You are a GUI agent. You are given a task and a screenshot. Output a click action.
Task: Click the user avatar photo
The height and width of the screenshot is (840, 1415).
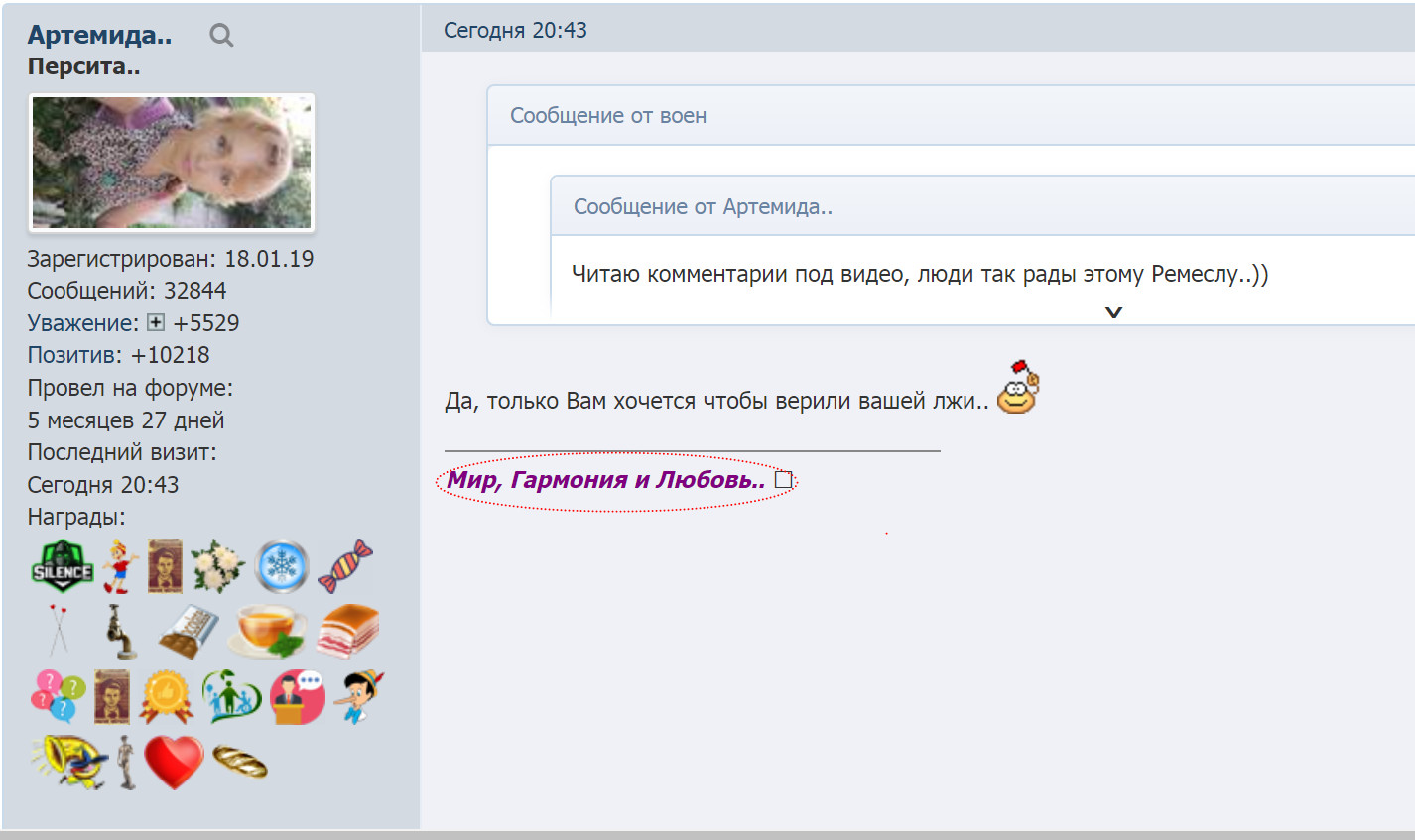click(x=172, y=163)
